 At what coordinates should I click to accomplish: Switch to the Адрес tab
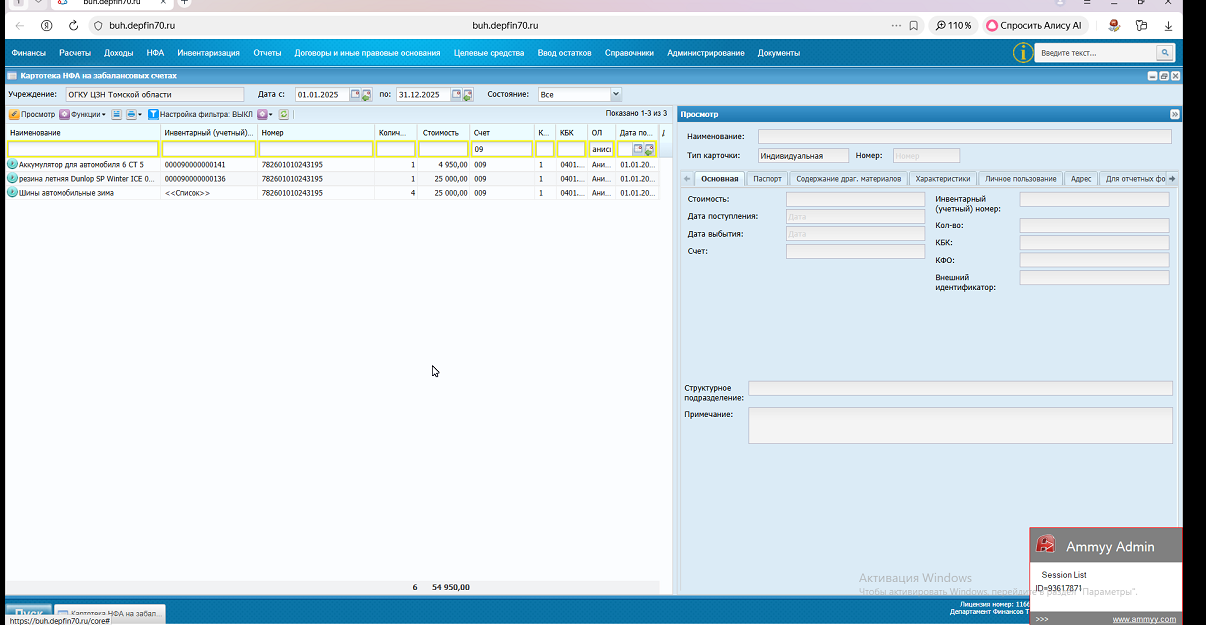point(1081,179)
